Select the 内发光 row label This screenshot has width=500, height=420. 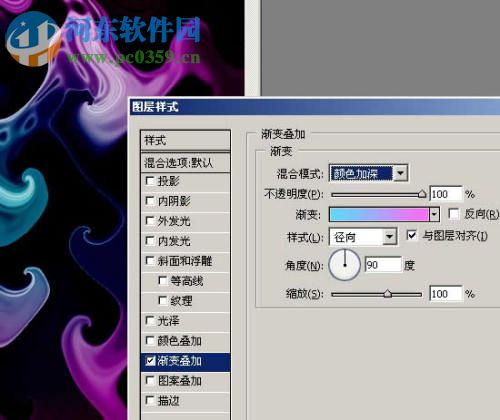pos(174,241)
